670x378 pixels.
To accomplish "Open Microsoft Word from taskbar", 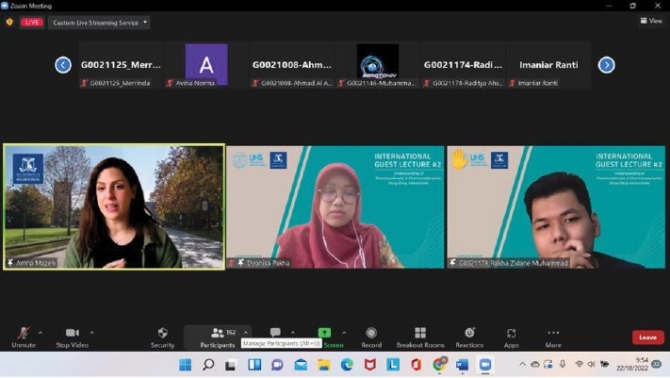I will click(462, 365).
